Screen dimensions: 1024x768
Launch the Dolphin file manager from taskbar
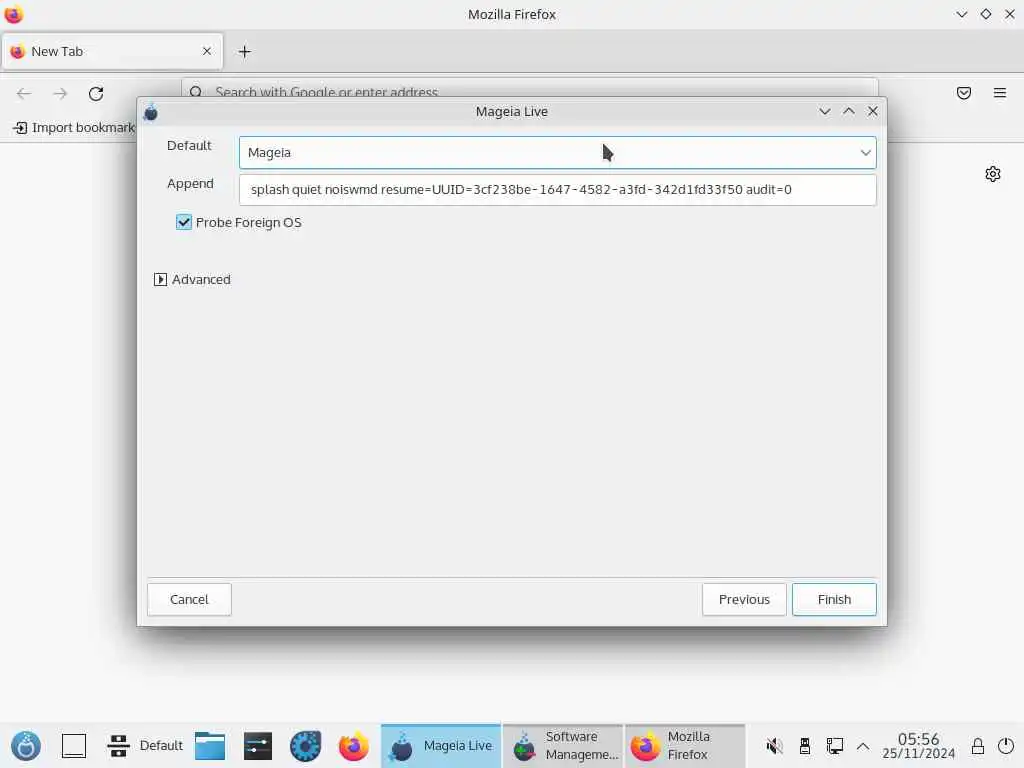[x=210, y=746]
